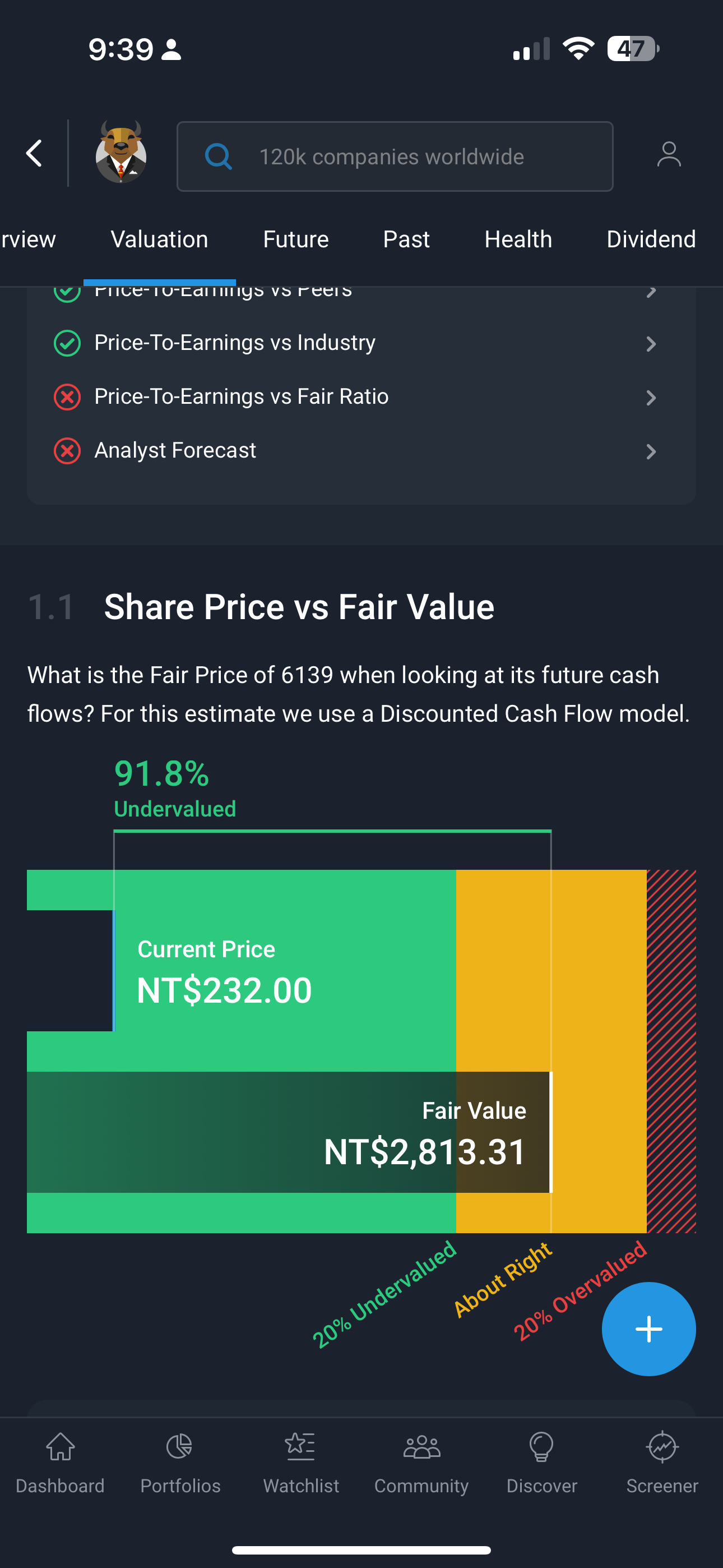This screenshot has height=1568, width=723.
Task: Switch to the Health tab
Action: (x=518, y=240)
